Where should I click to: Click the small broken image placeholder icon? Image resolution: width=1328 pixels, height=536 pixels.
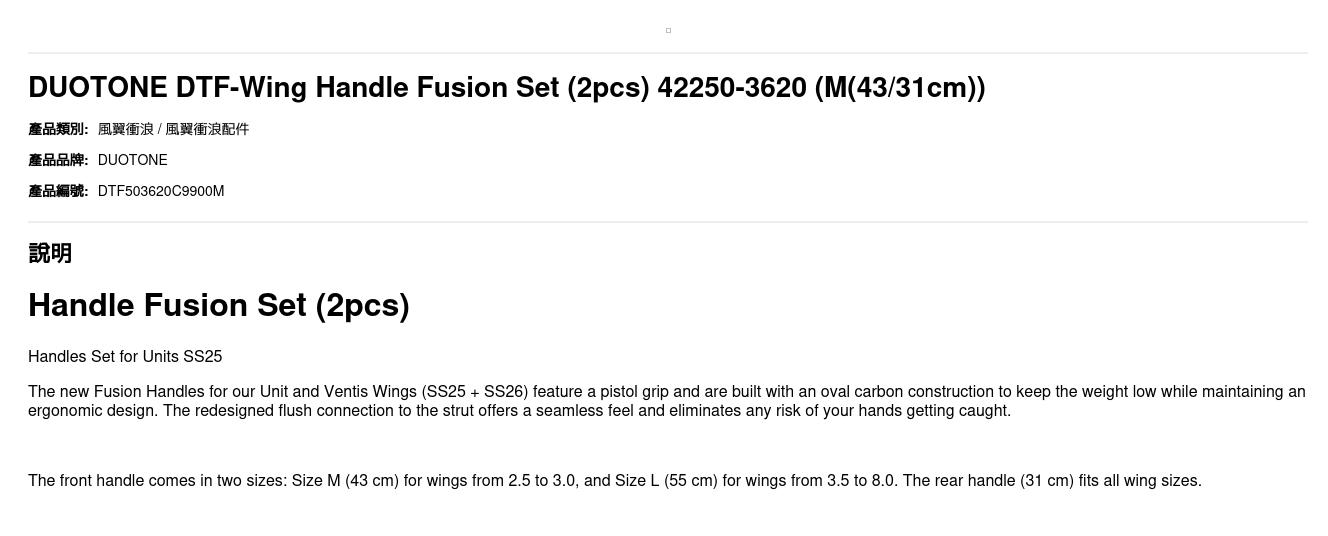point(668,30)
